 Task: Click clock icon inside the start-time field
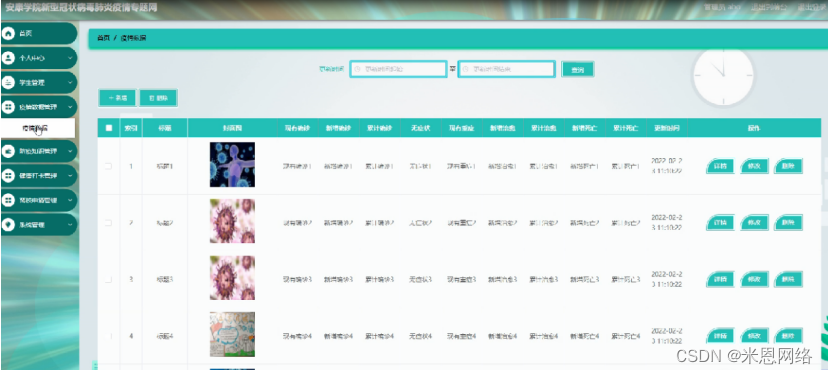(x=357, y=69)
